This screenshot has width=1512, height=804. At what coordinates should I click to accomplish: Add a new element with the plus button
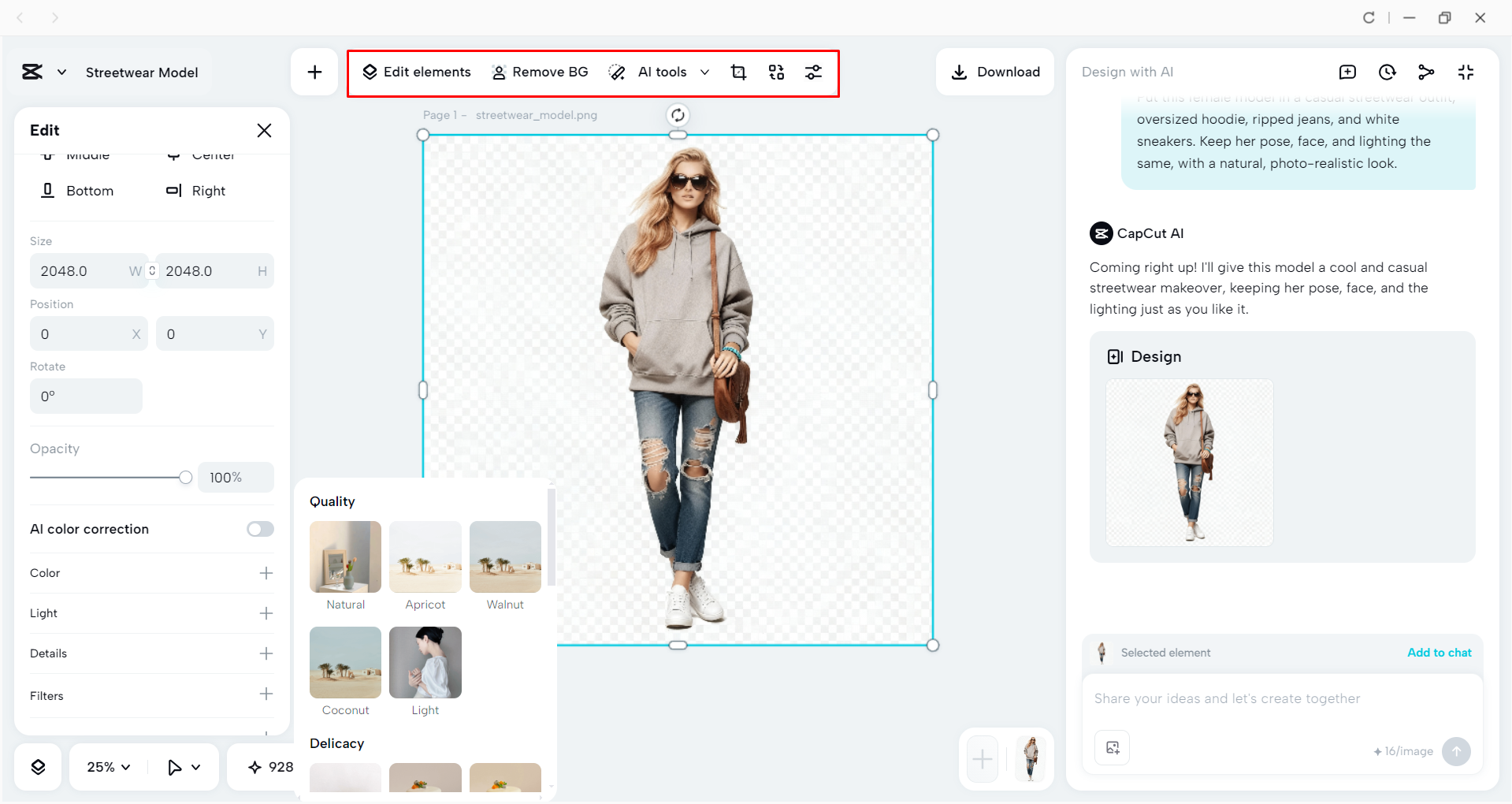tap(314, 73)
